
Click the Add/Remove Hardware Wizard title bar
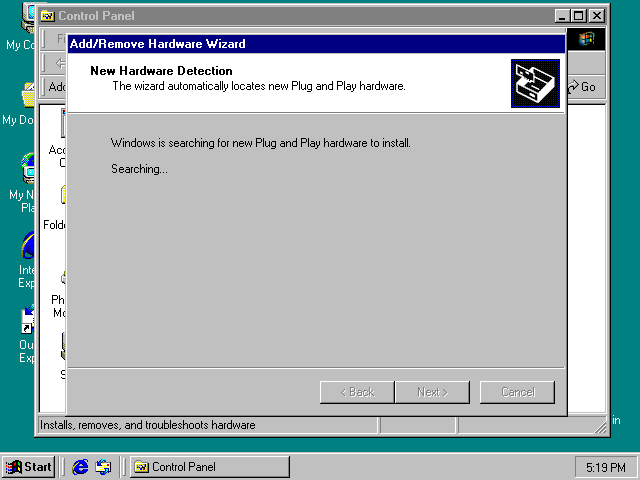pyautogui.click(x=316, y=44)
